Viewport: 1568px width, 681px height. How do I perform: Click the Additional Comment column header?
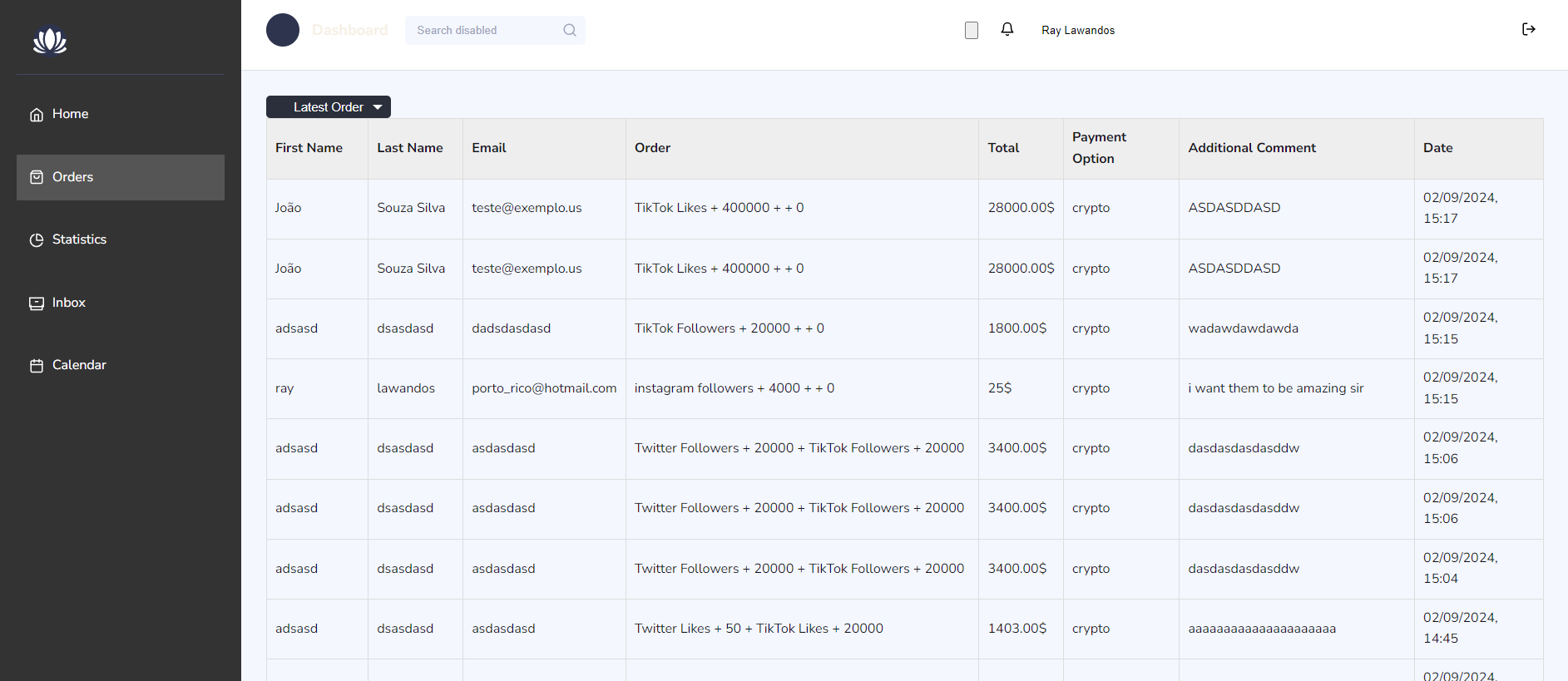[1252, 148]
